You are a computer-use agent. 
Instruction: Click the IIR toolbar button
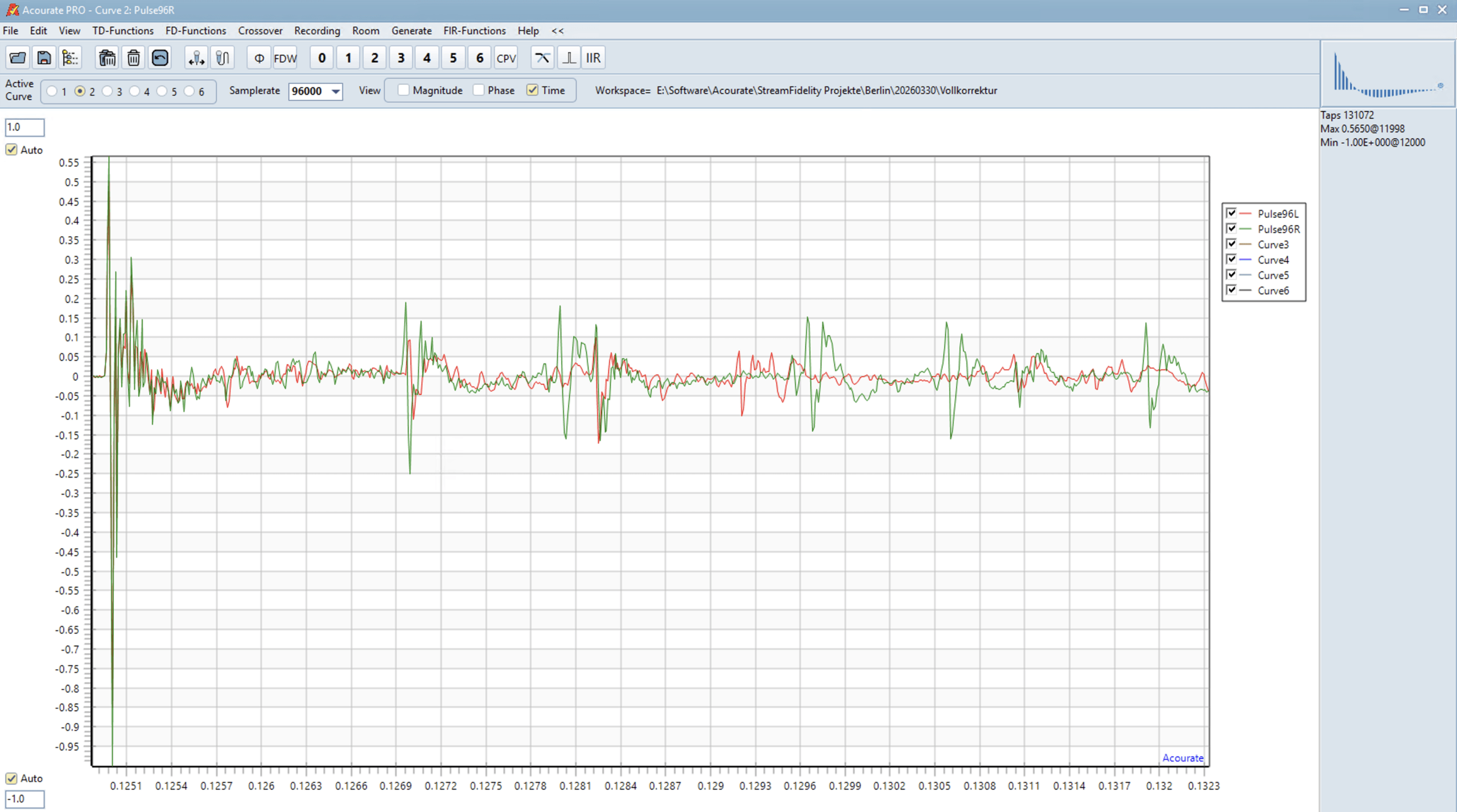point(593,57)
